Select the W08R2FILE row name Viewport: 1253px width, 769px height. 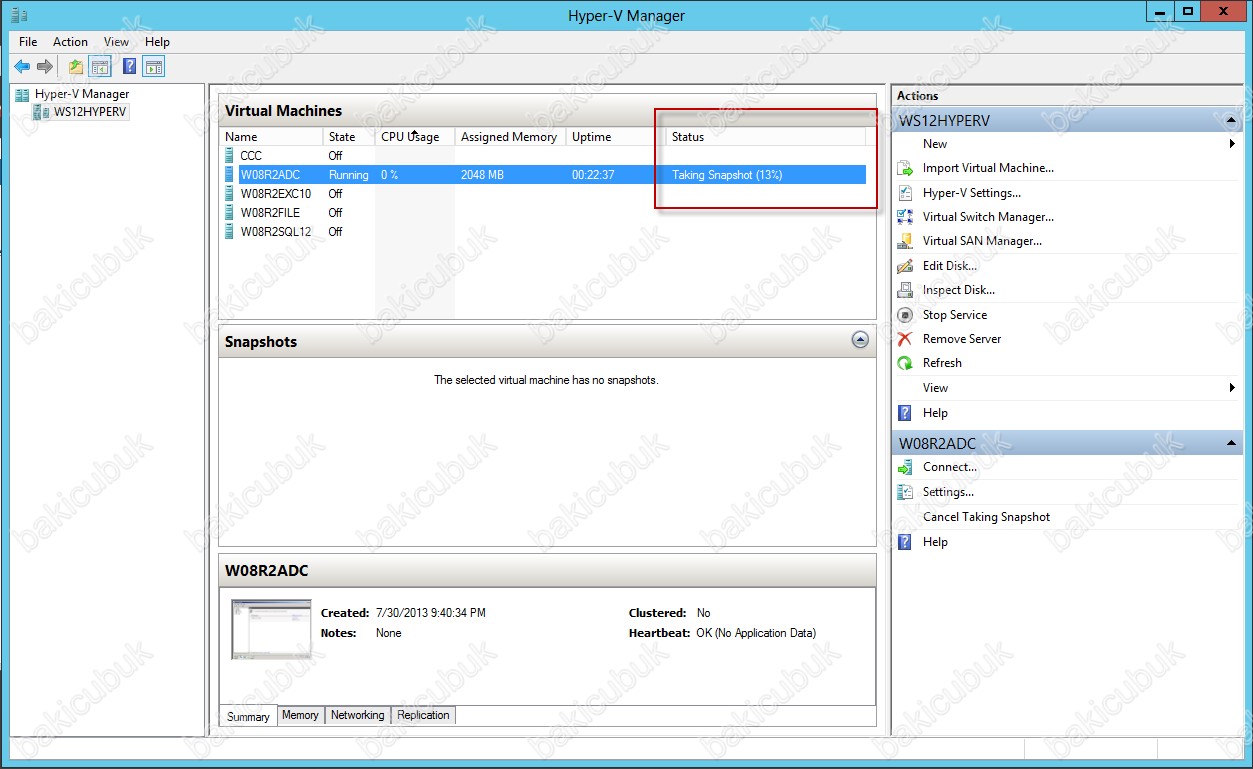[x=270, y=212]
